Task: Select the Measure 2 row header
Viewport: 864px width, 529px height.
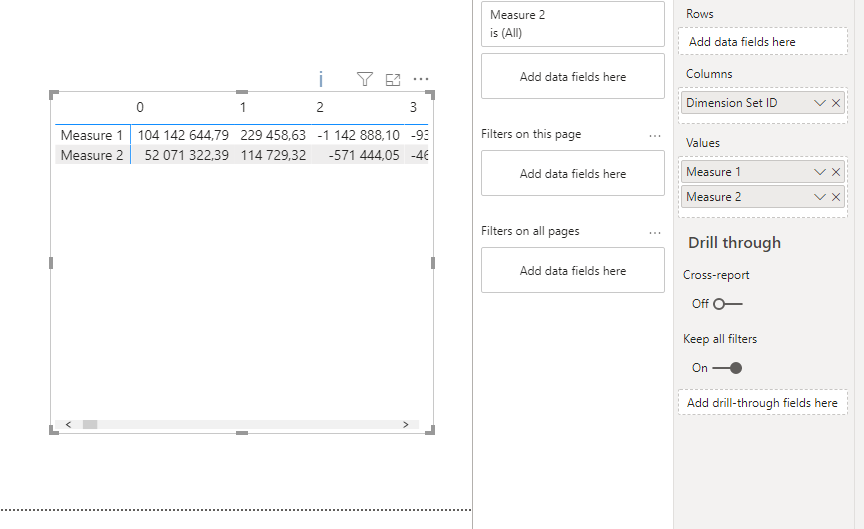Action: 92,155
